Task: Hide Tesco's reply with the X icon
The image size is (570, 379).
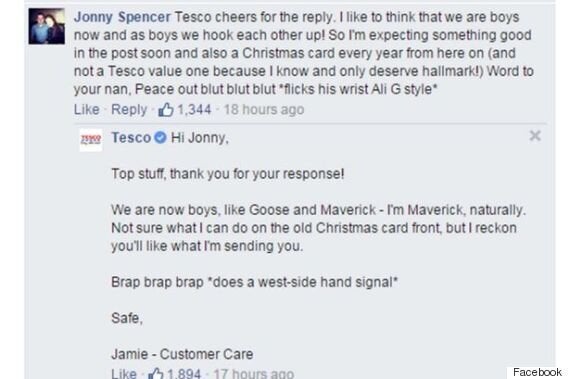Action: pos(535,136)
